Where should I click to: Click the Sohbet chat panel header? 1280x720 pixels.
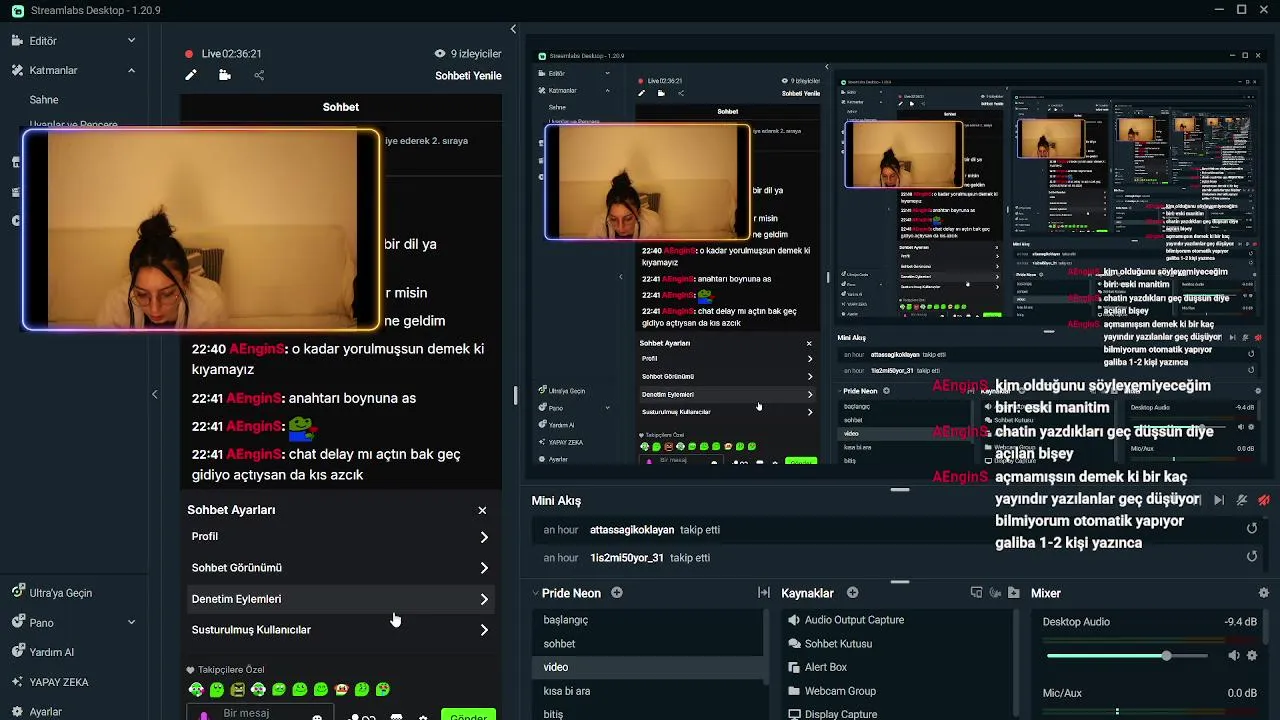pyautogui.click(x=341, y=107)
